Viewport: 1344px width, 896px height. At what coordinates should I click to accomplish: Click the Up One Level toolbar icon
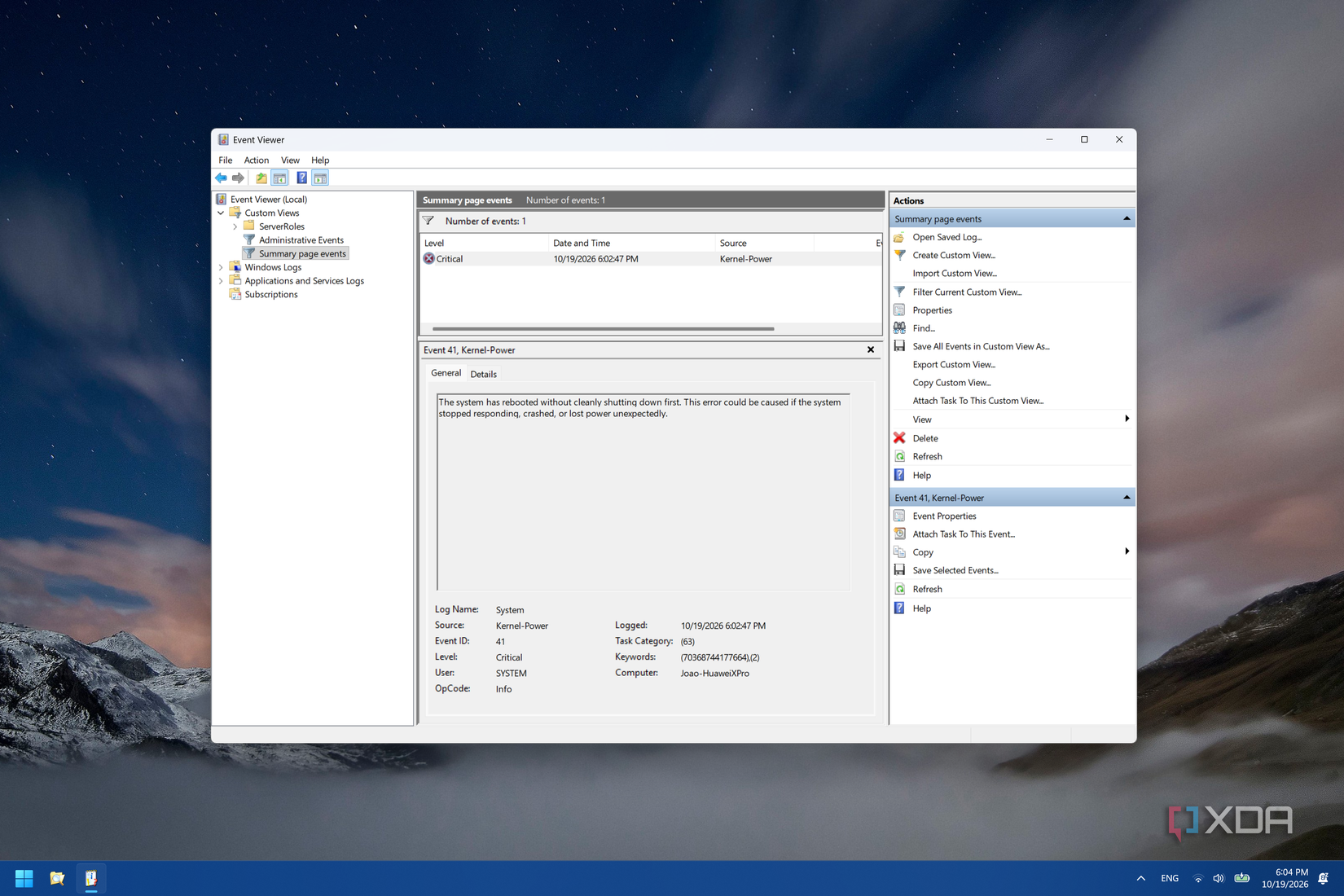(x=261, y=178)
